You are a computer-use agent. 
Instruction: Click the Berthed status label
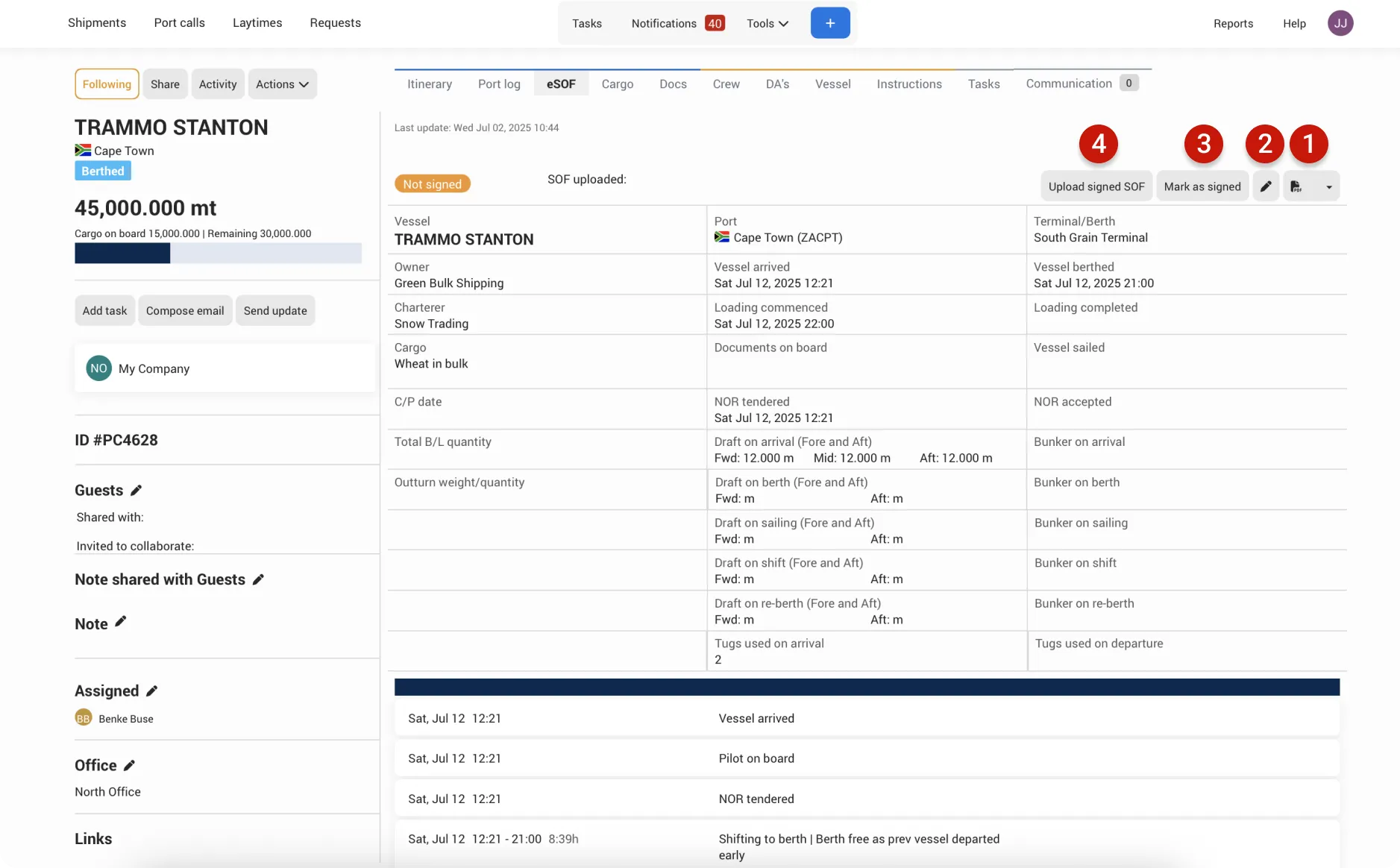coord(103,171)
